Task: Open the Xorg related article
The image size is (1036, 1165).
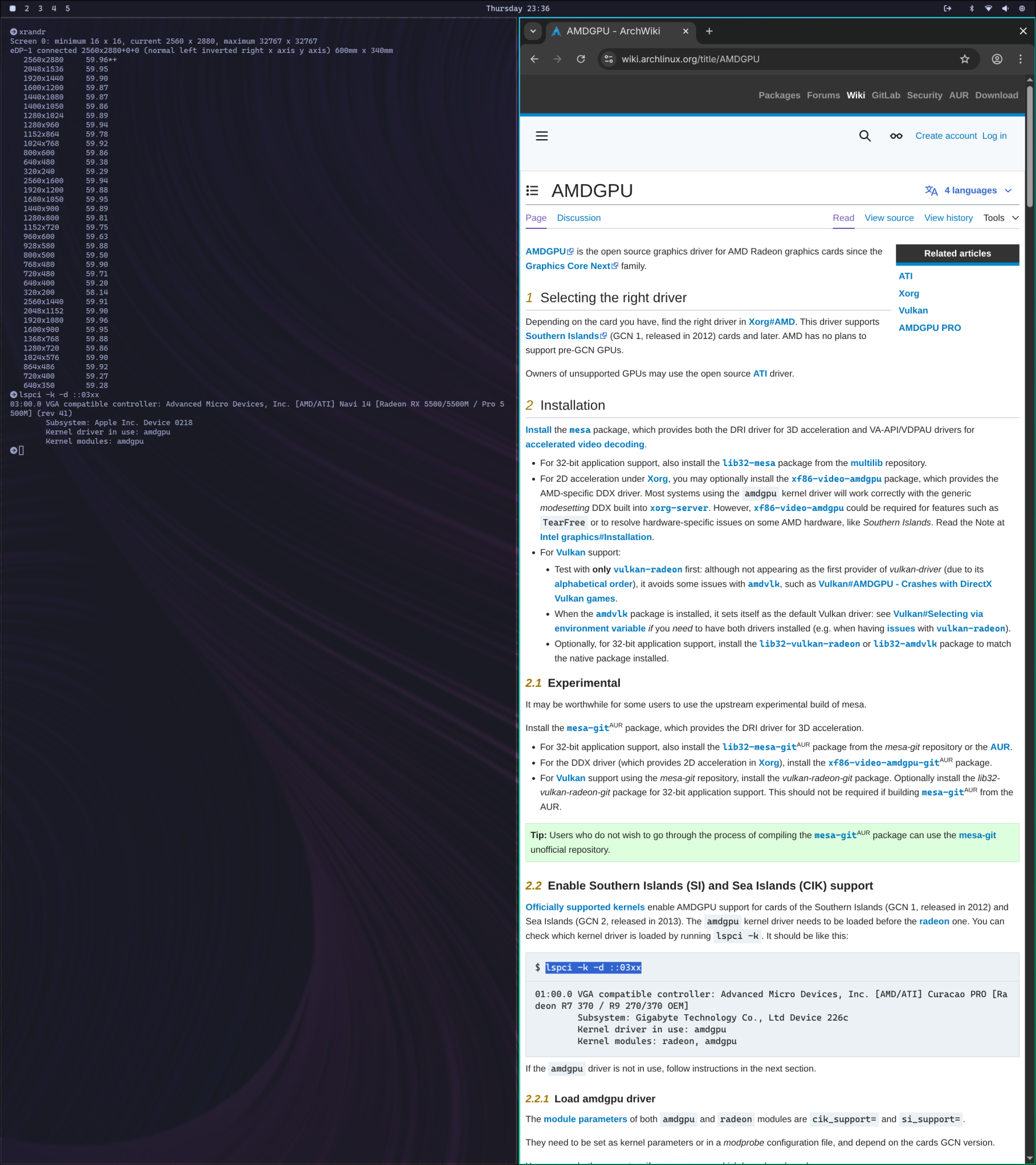Action: tap(908, 294)
